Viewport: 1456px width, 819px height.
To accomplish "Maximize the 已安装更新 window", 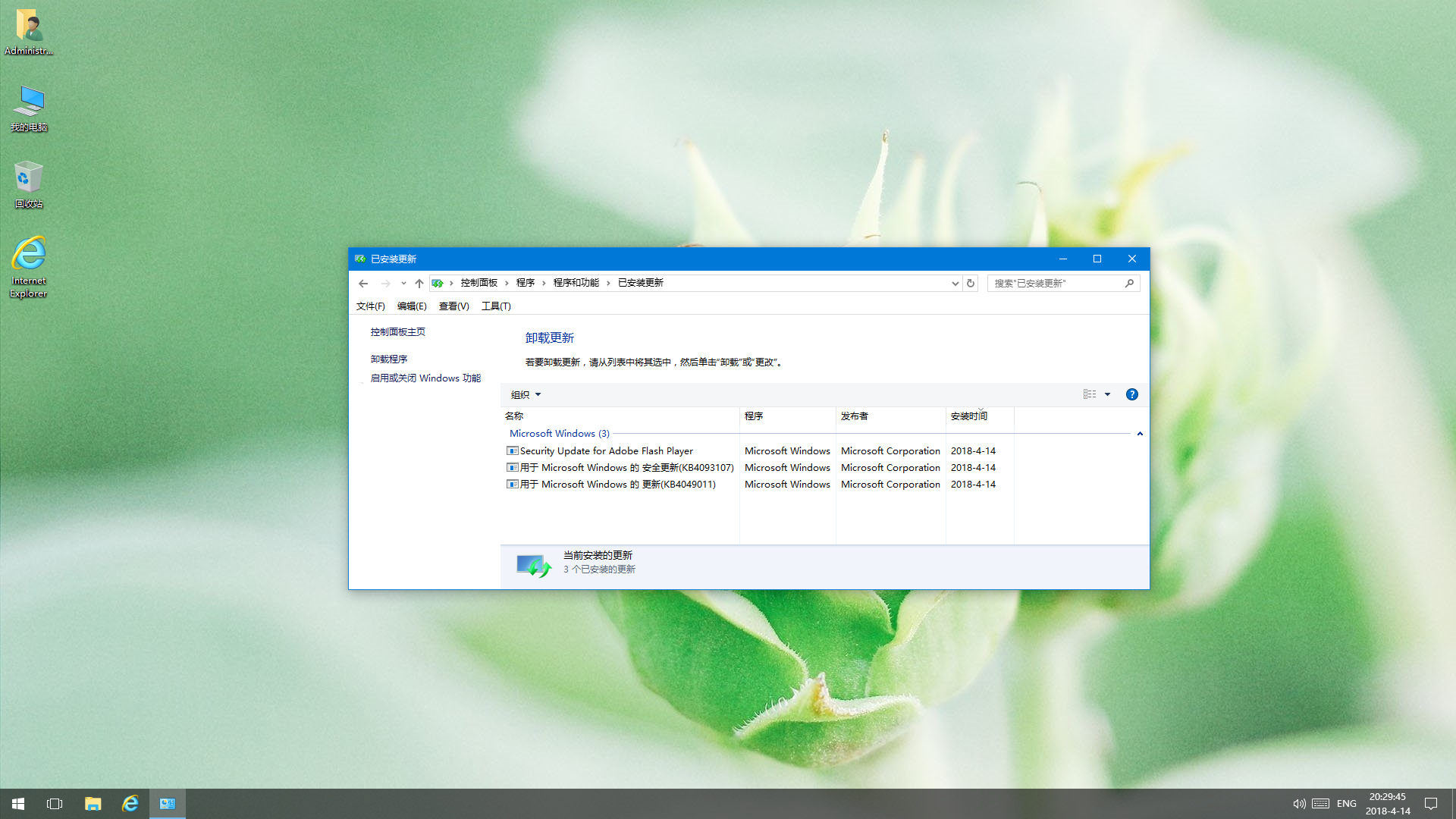I will point(1097,259).
